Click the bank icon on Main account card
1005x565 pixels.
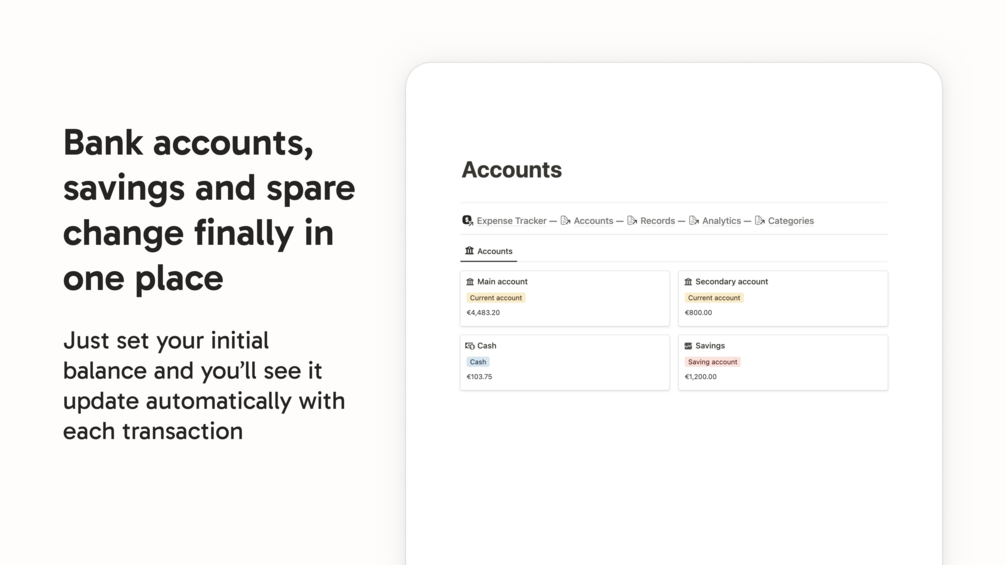pos(470,281)
